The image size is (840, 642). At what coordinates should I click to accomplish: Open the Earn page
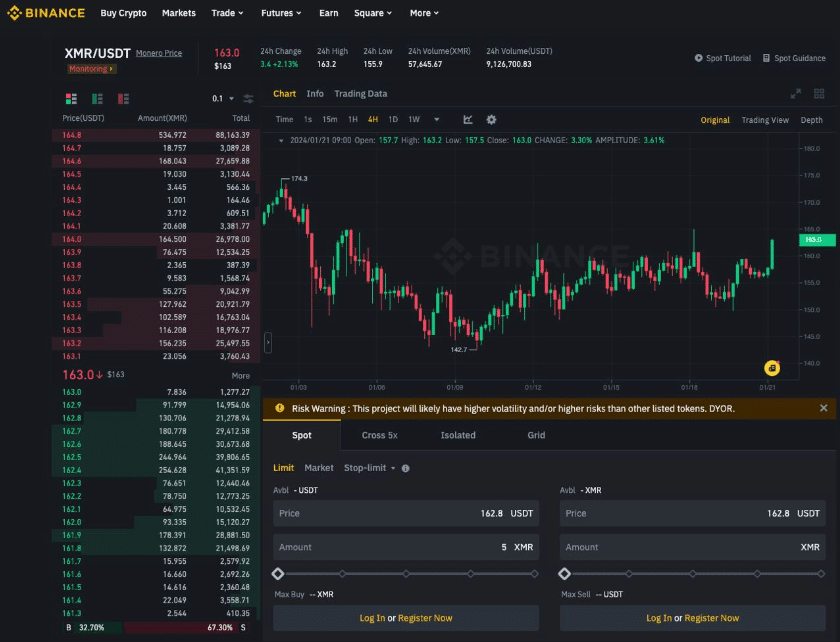[x=328, y=13]
